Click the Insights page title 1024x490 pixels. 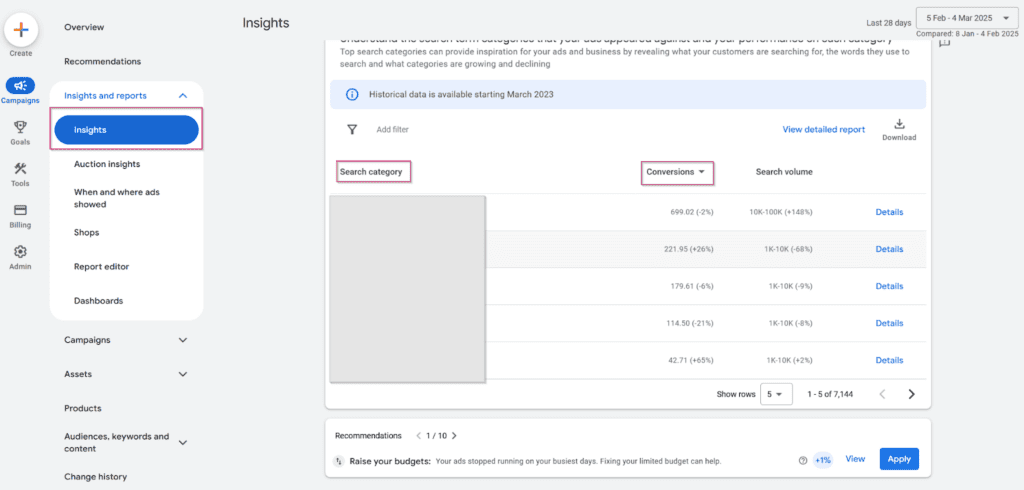click(266, 23)
